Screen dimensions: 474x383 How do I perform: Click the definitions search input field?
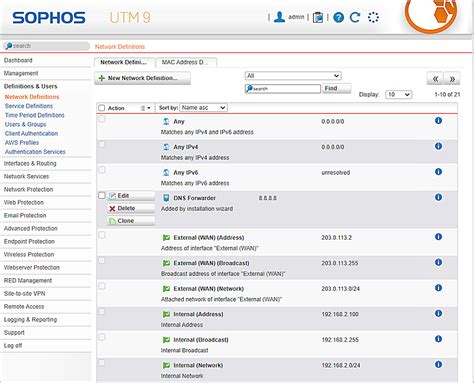coord(283,89)
